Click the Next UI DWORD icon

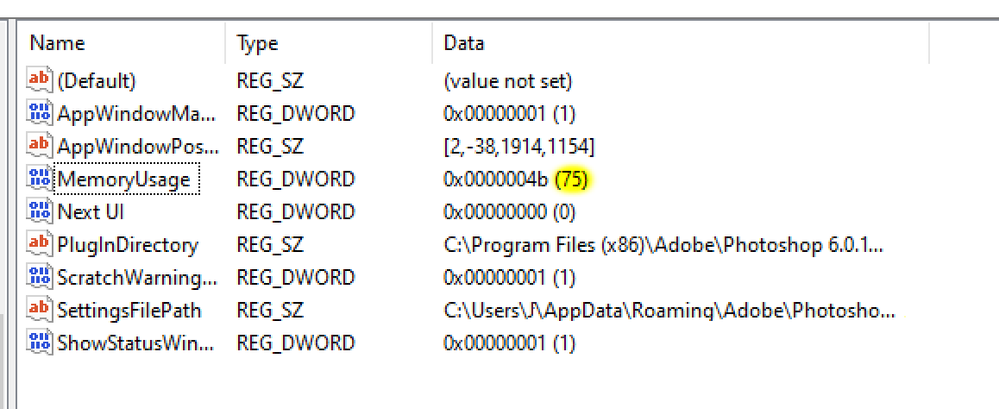tap(40, 212)
